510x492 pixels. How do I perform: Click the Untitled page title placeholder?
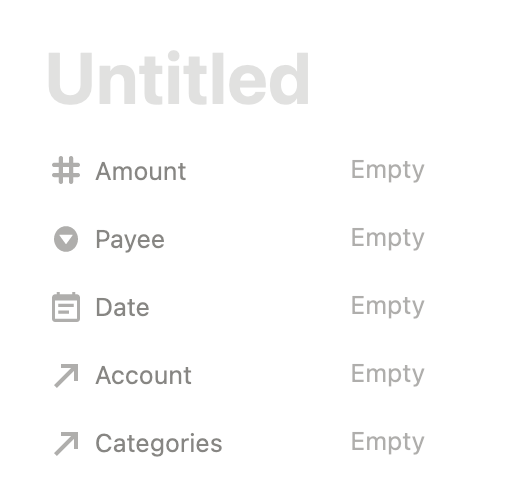(178, 78)
